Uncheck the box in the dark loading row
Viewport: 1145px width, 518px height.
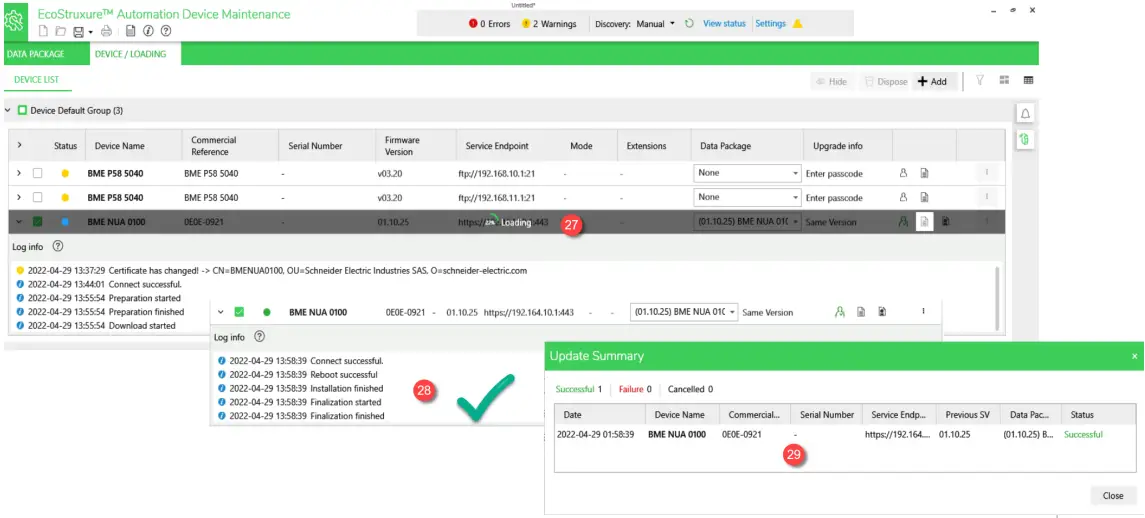(37, 221)
